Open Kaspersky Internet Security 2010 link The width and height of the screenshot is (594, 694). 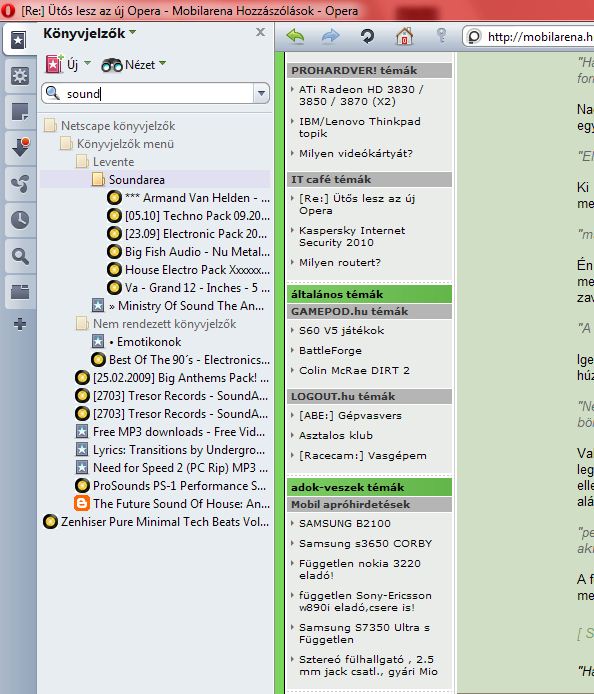point(352,236)
